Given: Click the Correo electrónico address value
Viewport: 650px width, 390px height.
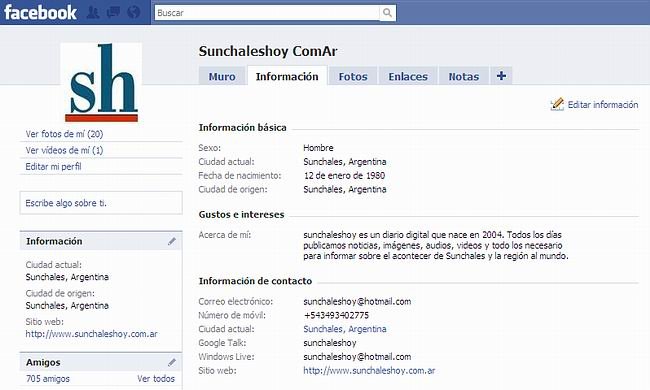Looking at the screenshot, I should [x=357, y=301].
